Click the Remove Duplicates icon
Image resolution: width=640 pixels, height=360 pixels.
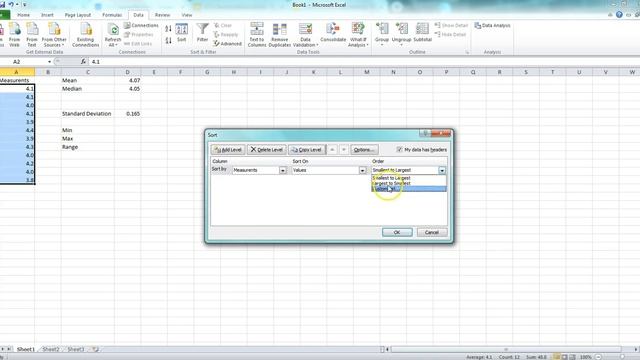(x=280, y=34)
